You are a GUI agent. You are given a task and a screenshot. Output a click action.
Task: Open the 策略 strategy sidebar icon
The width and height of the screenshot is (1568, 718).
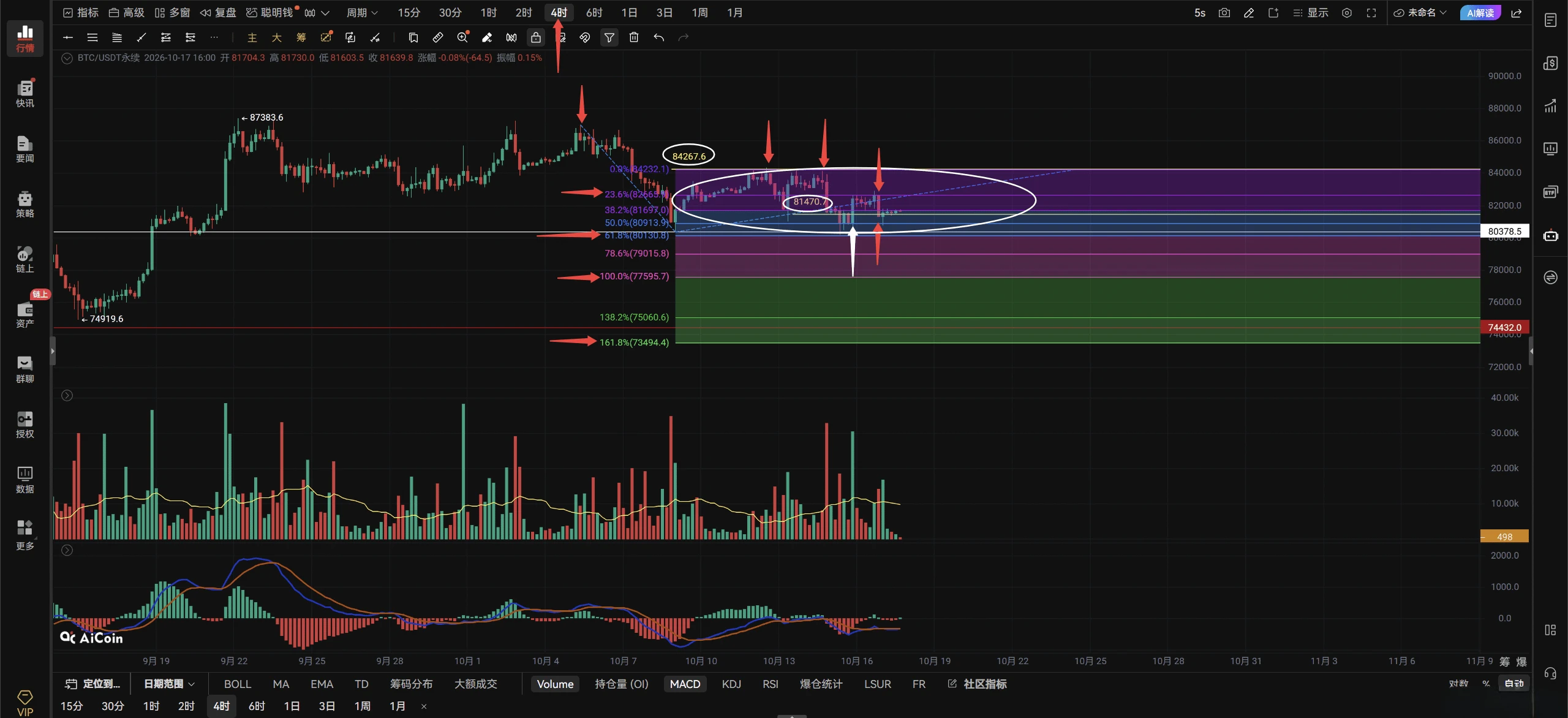click(x=24, y=204)
